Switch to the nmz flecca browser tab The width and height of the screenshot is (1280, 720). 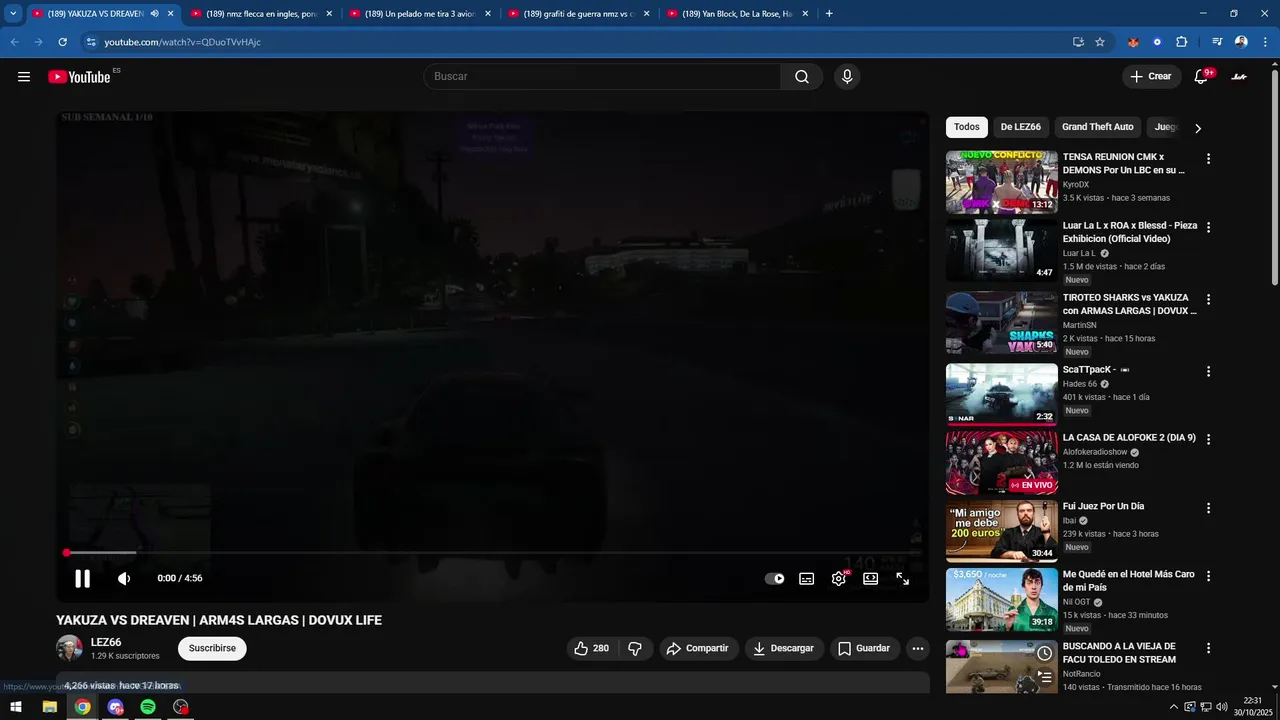(x=261, y=14)
